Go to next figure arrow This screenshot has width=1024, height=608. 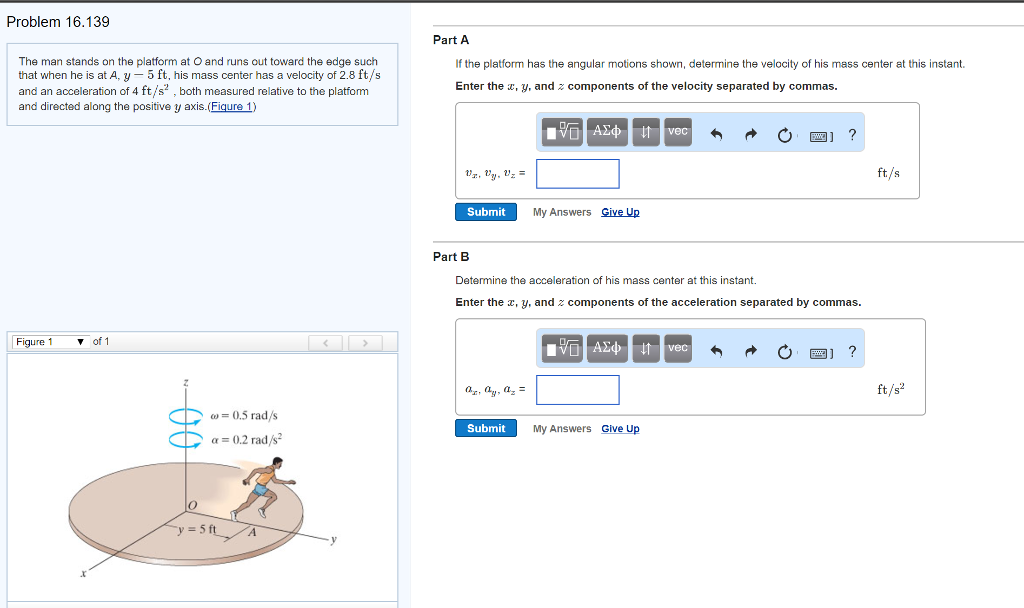pos(366,343)
